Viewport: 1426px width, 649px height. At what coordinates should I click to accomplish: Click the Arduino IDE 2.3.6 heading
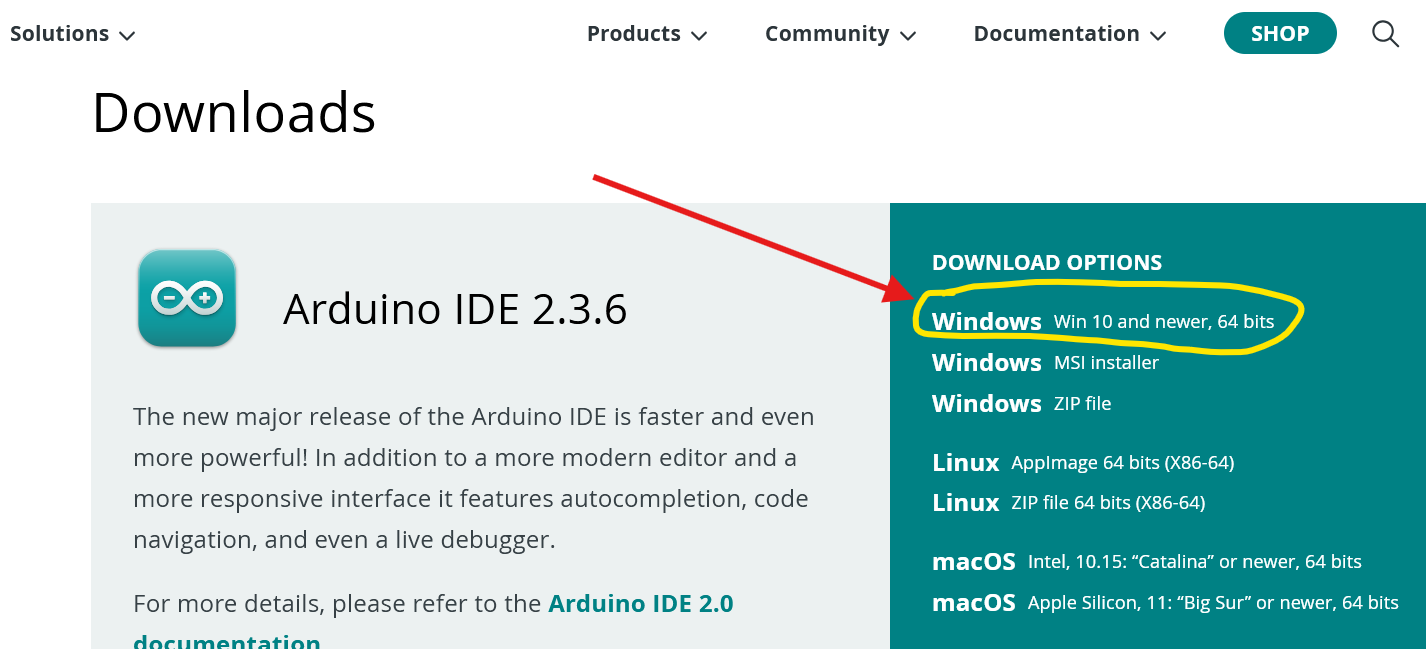pyautogui.click(x=455, y=309)
